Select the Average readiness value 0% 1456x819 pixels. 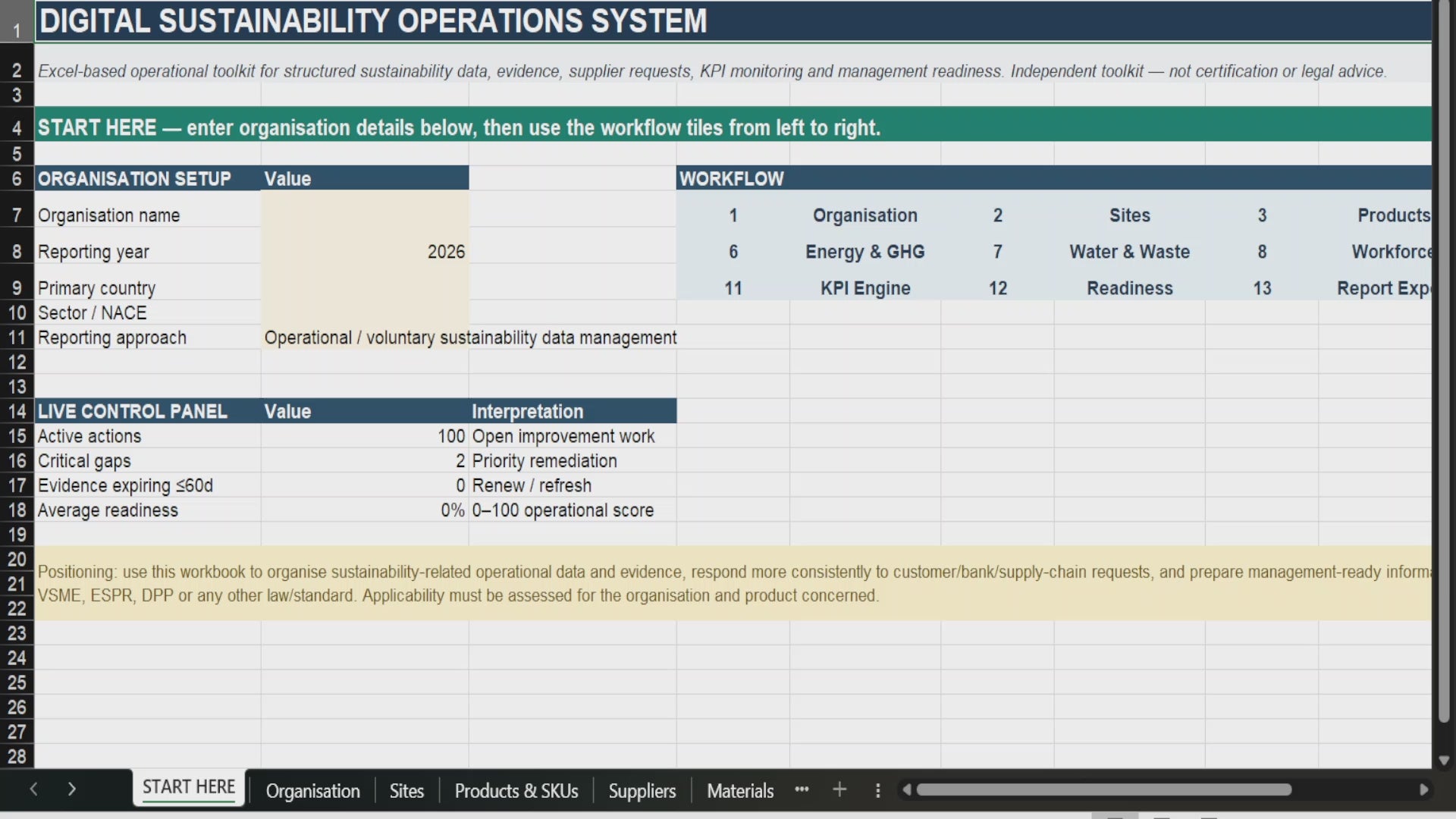365,510
